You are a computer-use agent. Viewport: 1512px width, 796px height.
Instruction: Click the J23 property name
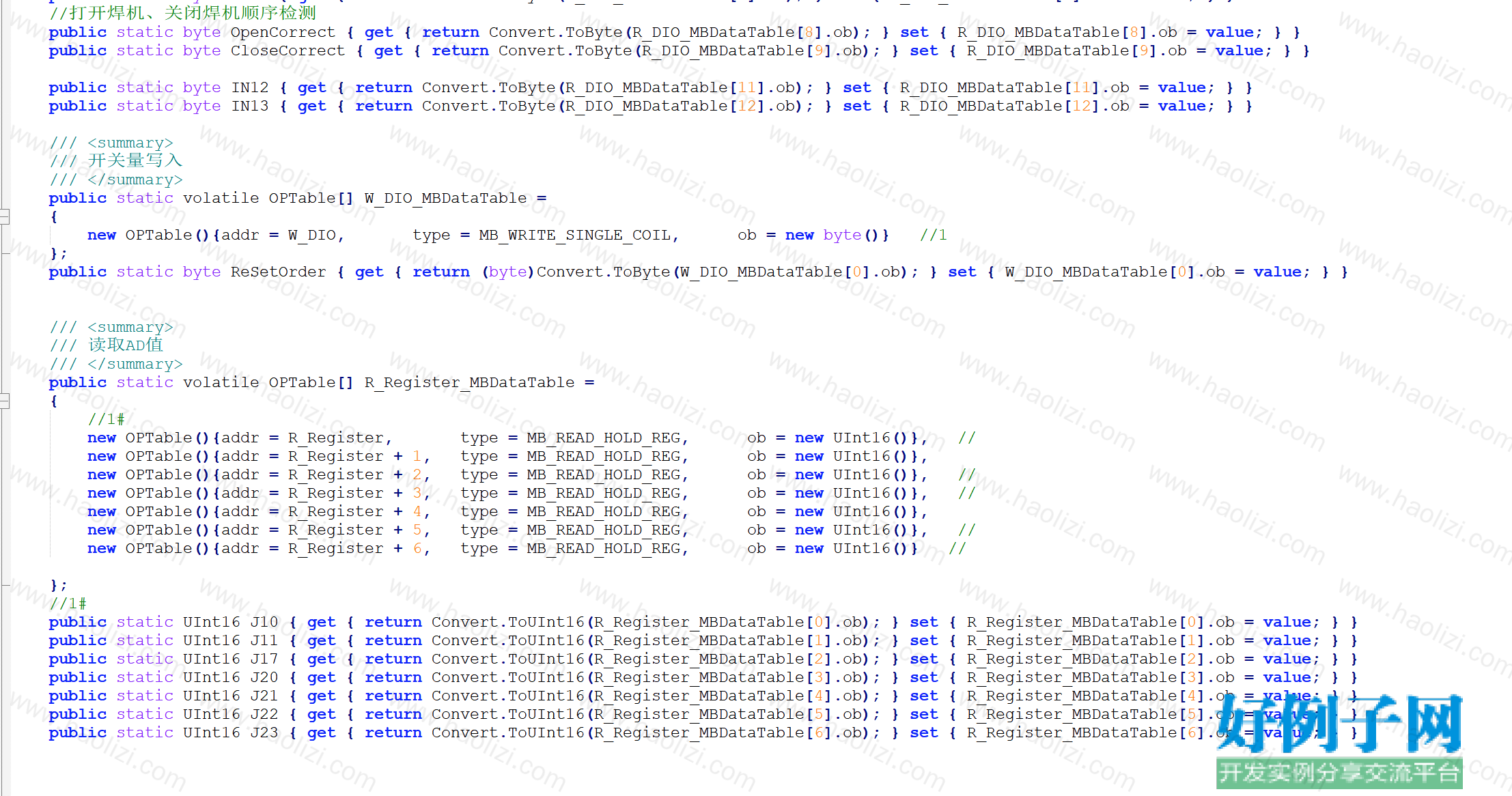pyautogui.click(x=264, y=733)
